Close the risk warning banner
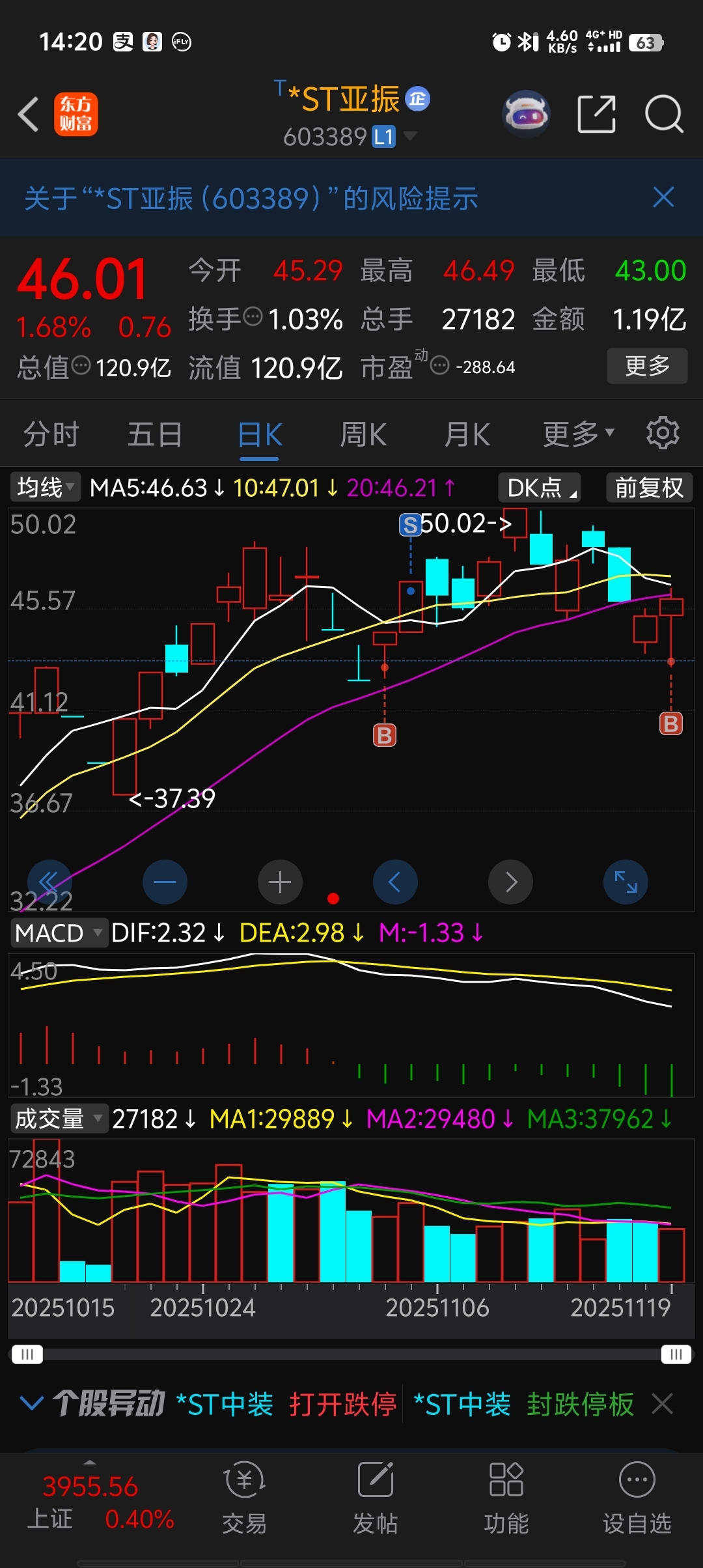This screenshot has height=1568, width=703. [x=663, y=197]
